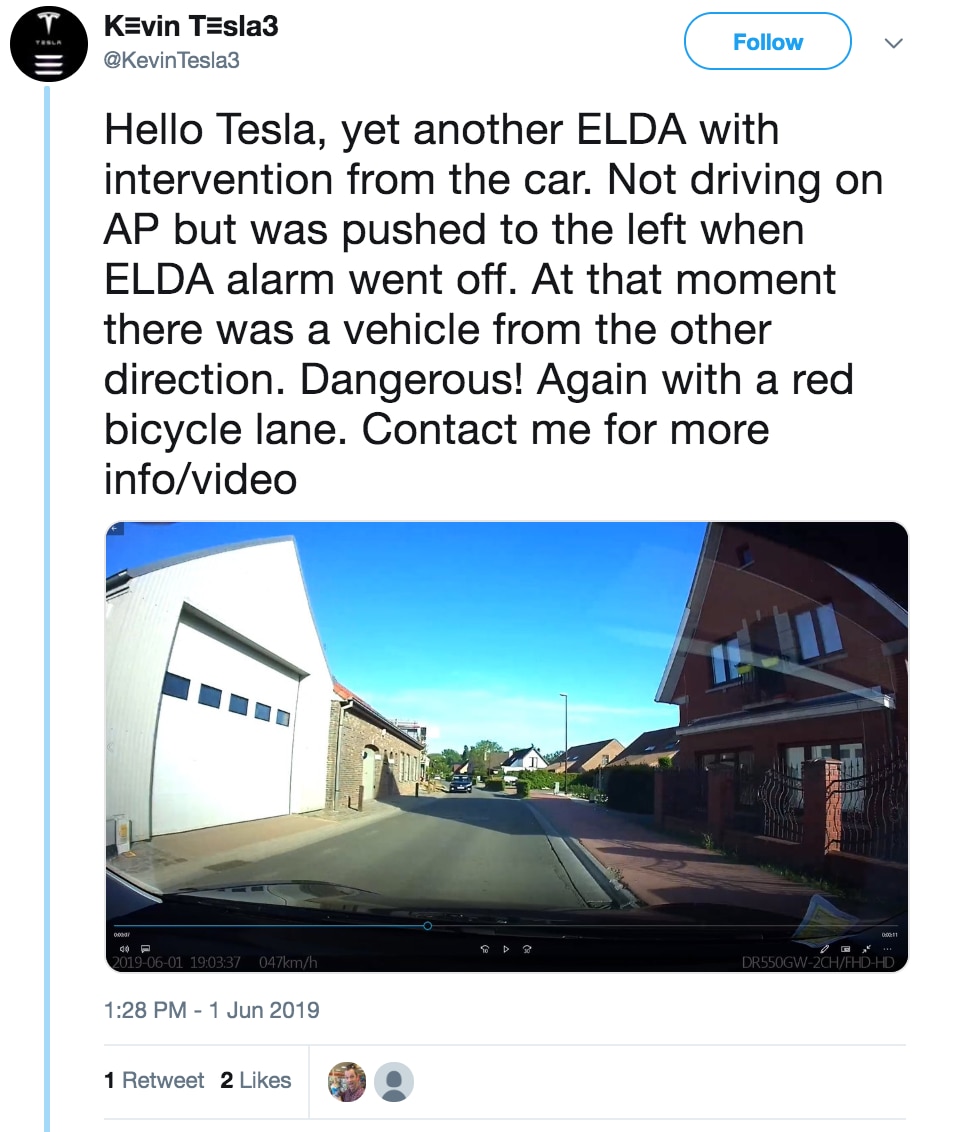Click the pencil edit icon in the player

[x=824, y=949]
